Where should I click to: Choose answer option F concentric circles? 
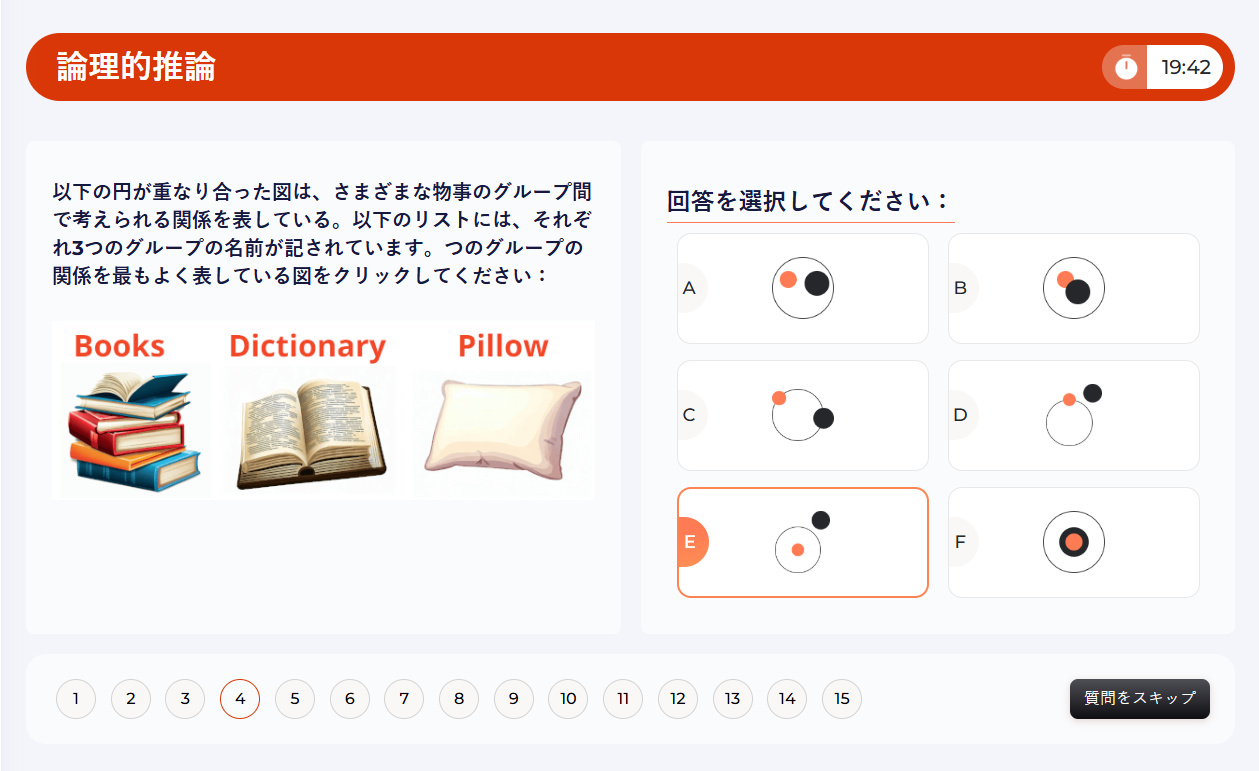[x=1073, y=542]
